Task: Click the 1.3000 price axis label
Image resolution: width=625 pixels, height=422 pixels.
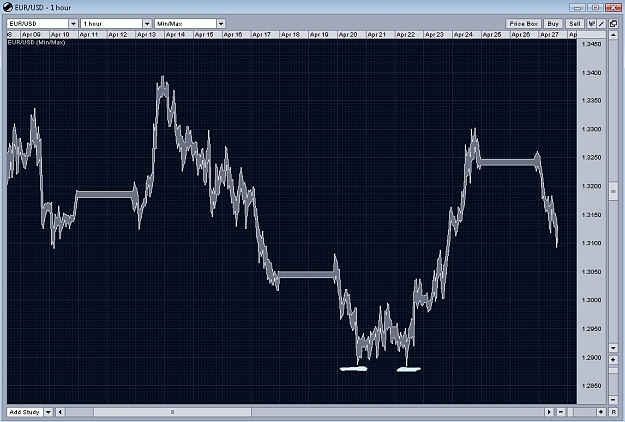Action: click(x=592, y=300)
